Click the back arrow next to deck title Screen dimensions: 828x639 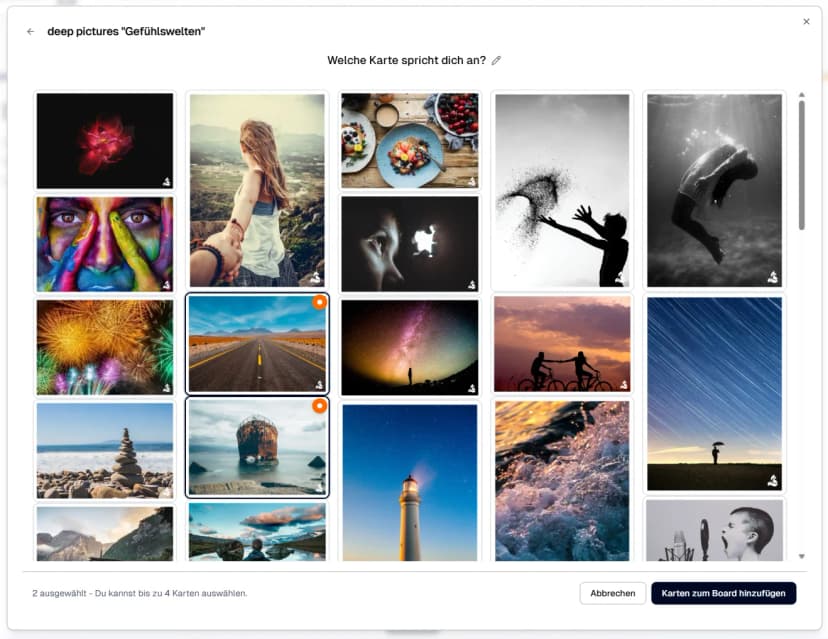coord(30,32)
